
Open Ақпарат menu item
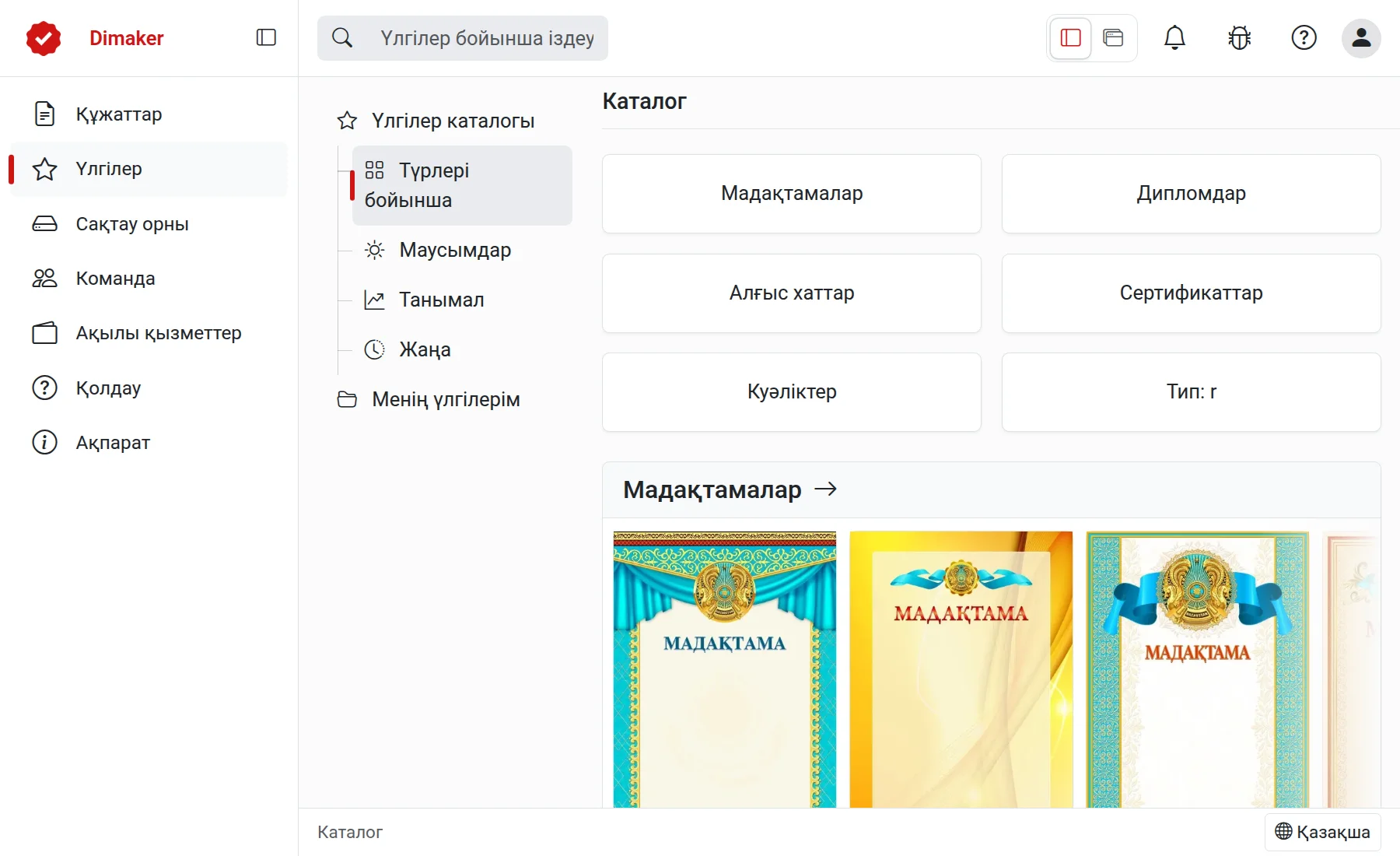pyautogui.click(x=148, y=442)
